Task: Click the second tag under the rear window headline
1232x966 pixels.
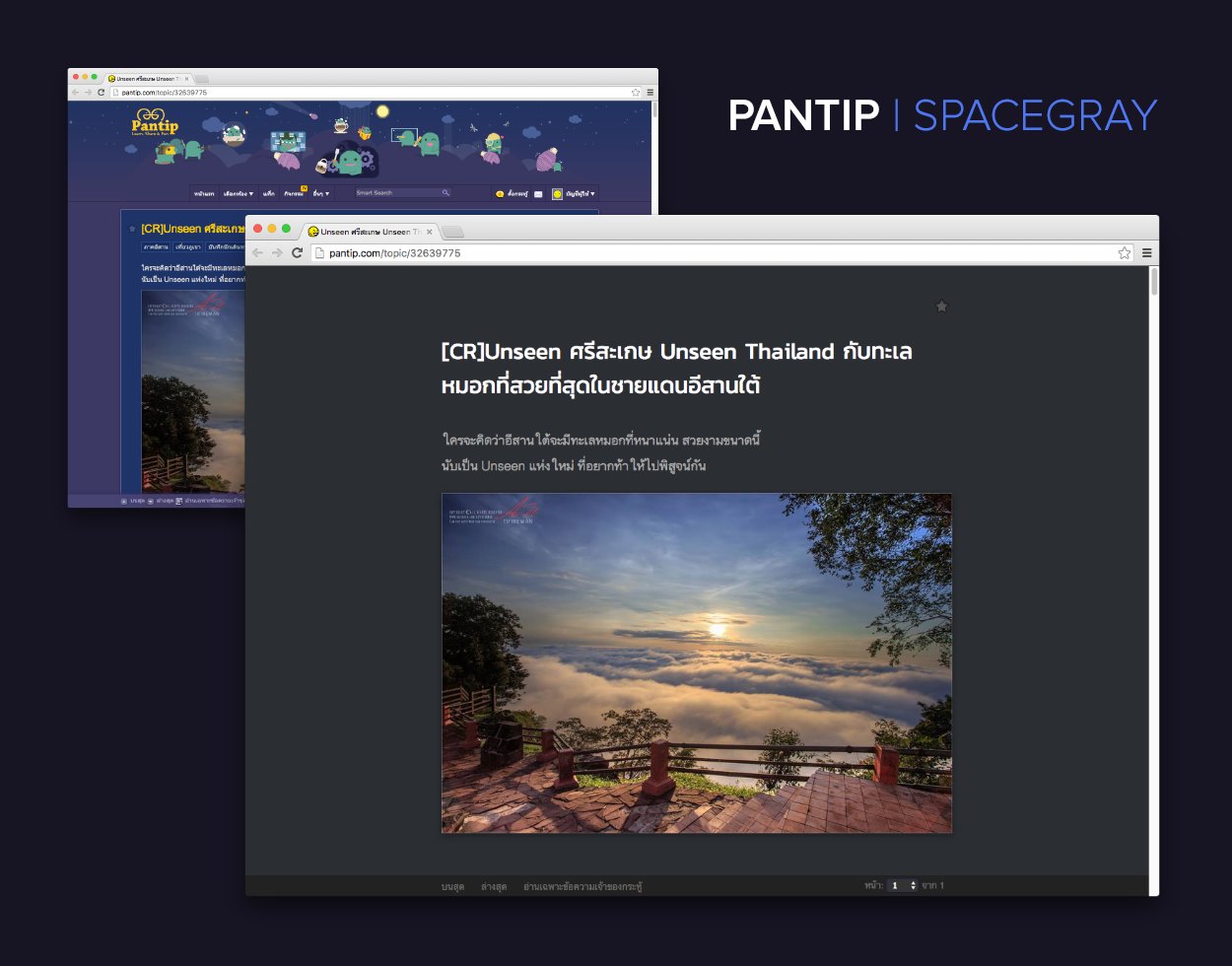Action: [188, 247]
